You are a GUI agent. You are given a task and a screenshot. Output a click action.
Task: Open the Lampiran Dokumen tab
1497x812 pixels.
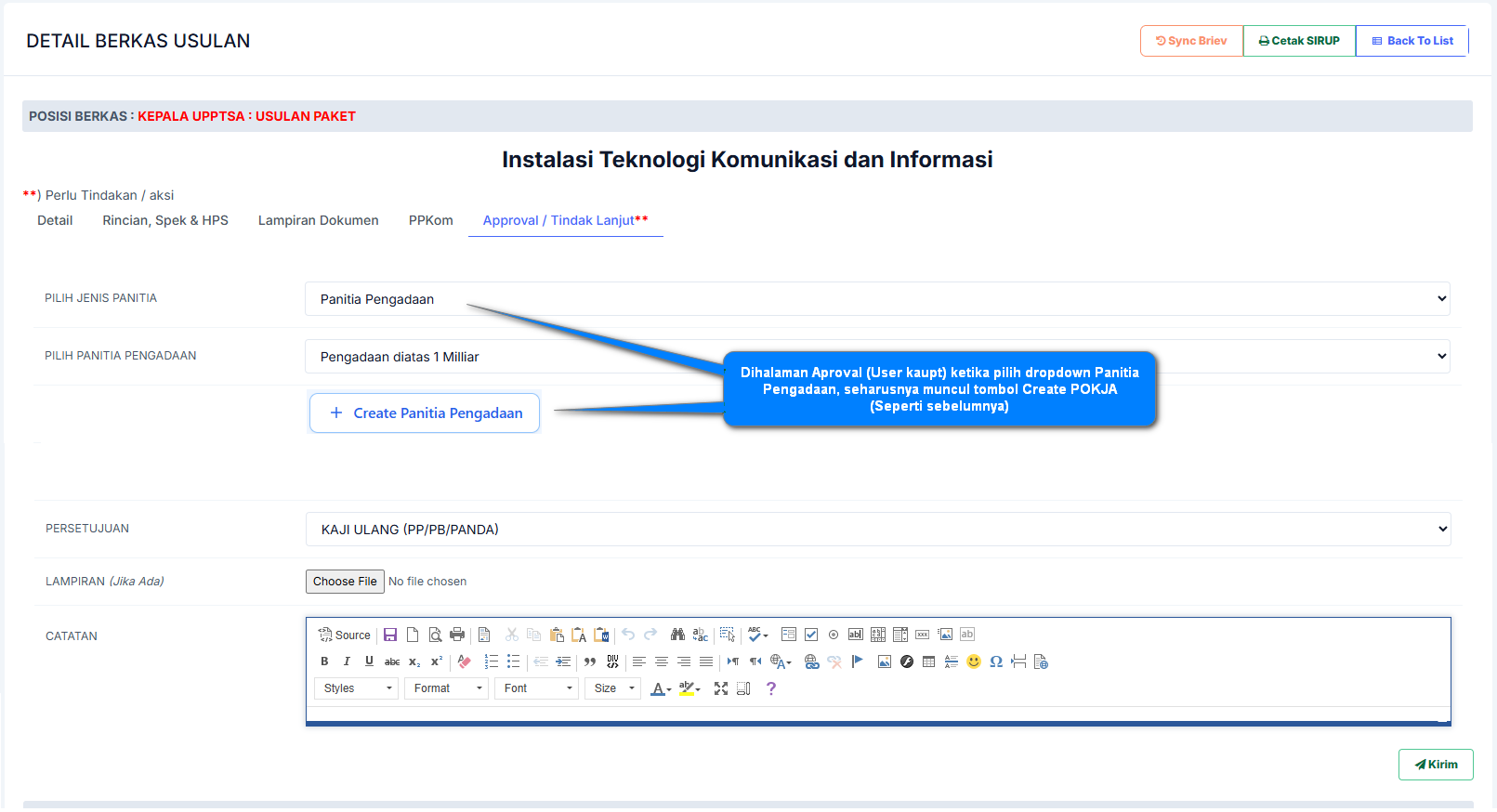[x=318, y=220]
